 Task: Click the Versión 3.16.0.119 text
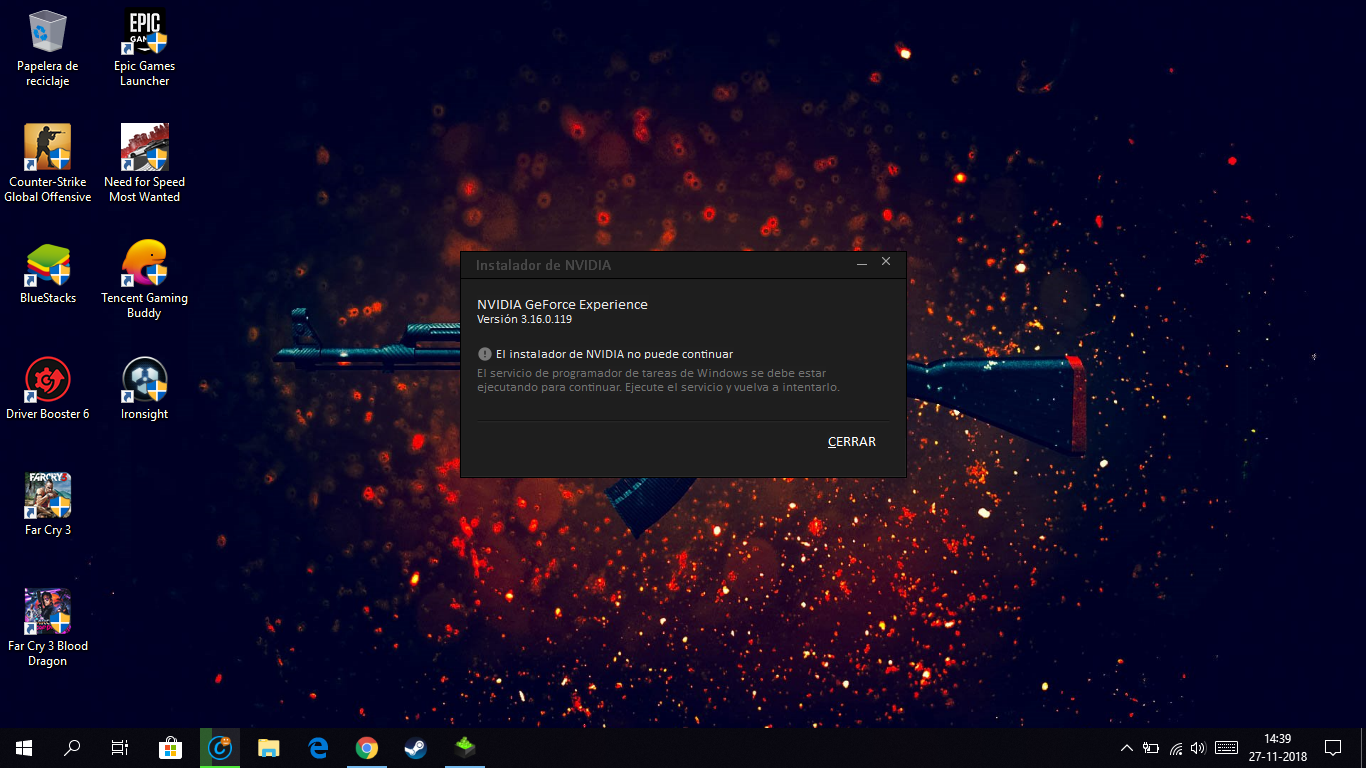(x=524, y=319)
